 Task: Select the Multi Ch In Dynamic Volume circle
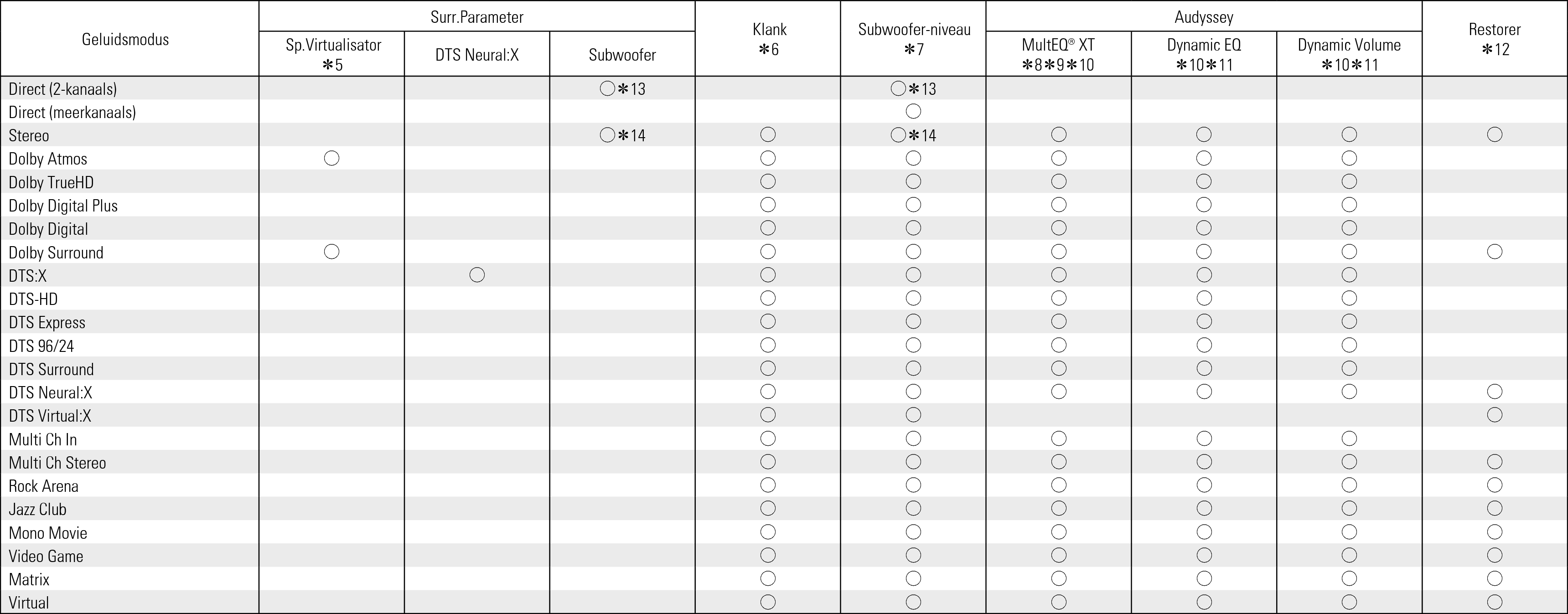point(1350,438)
